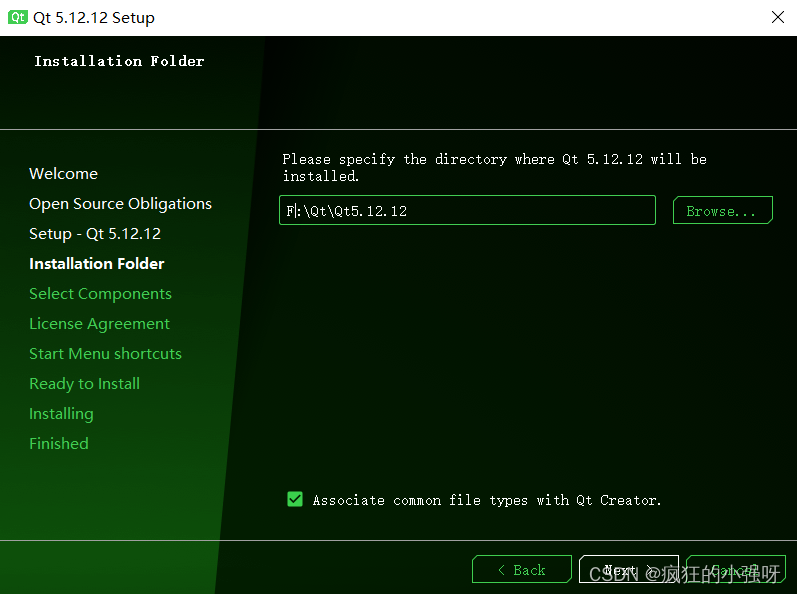Click the Qt logo in title bar
The image size is (797, 594).
click(x=17, y=17)
